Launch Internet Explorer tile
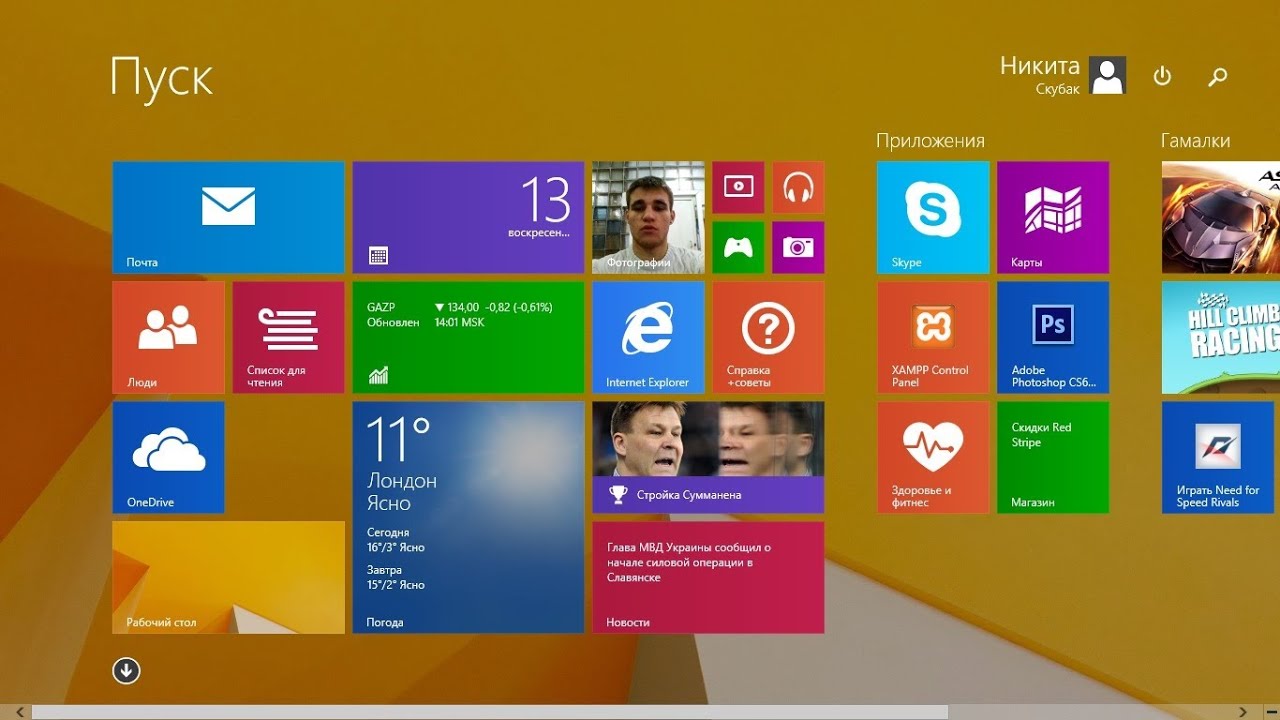The height and width of the screenshot is (720, 1280). (x=648, y=337)
